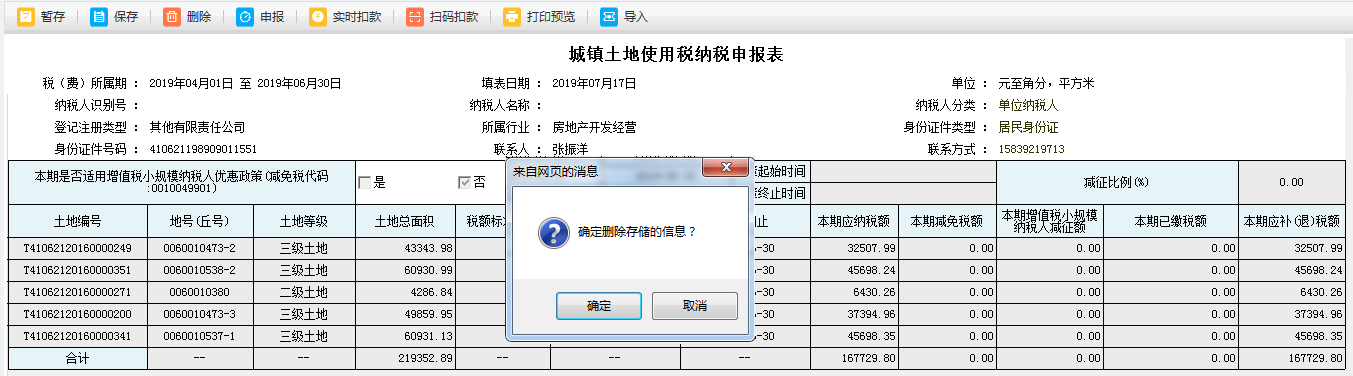
Task: Click parcel number 0060010473-2
Action: click(x=200, y=248)
